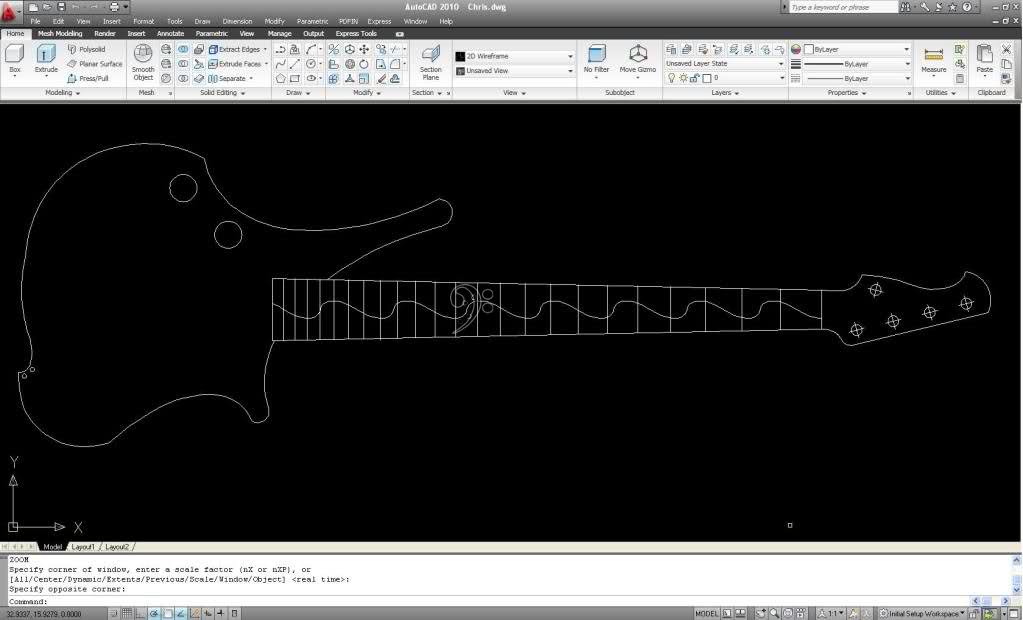1023x620 pixels.
Task: Toggle Polar Tracking in status bar
Action: 154,614
